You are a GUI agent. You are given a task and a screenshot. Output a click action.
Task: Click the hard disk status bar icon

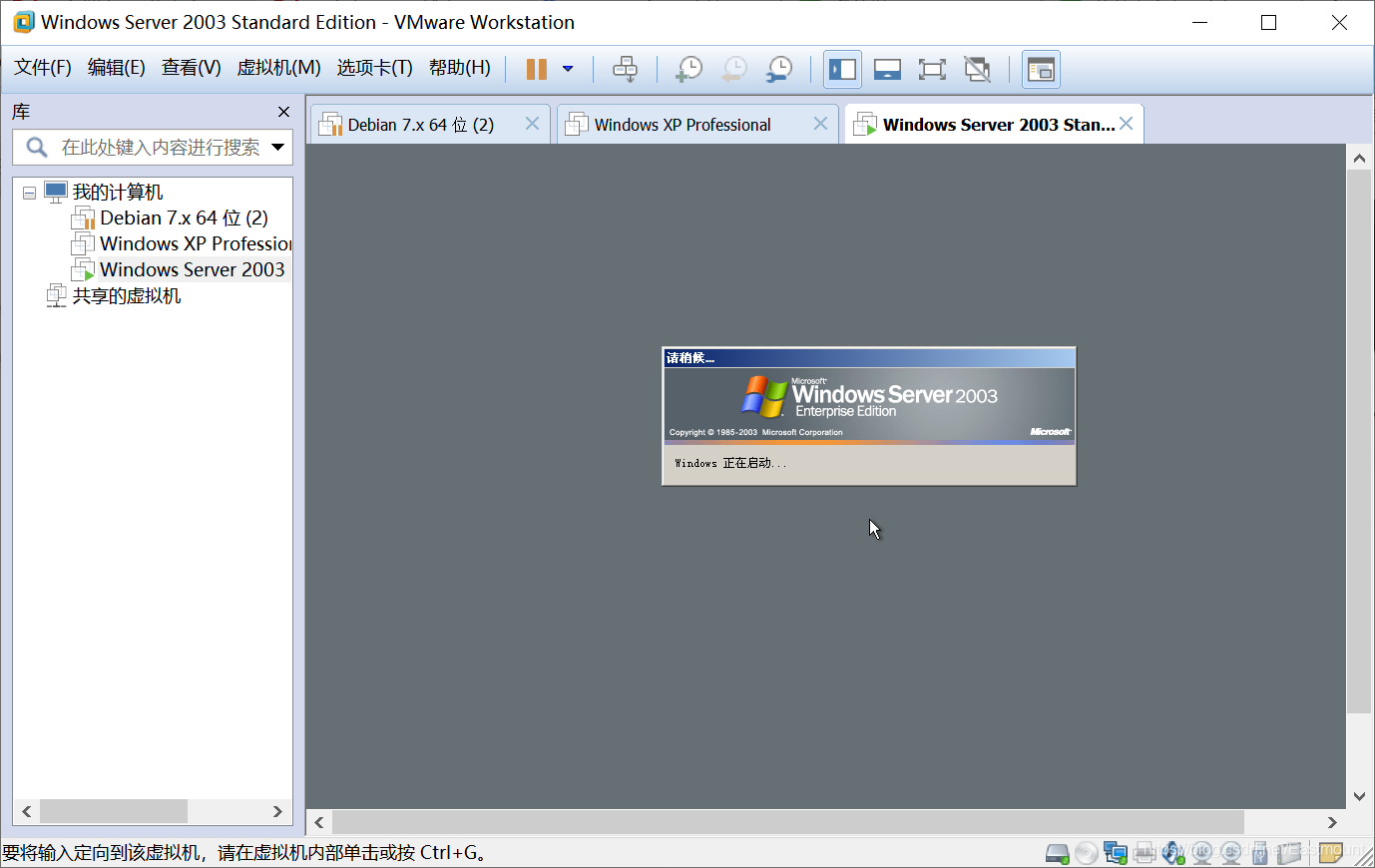(x=1058, y=853)
